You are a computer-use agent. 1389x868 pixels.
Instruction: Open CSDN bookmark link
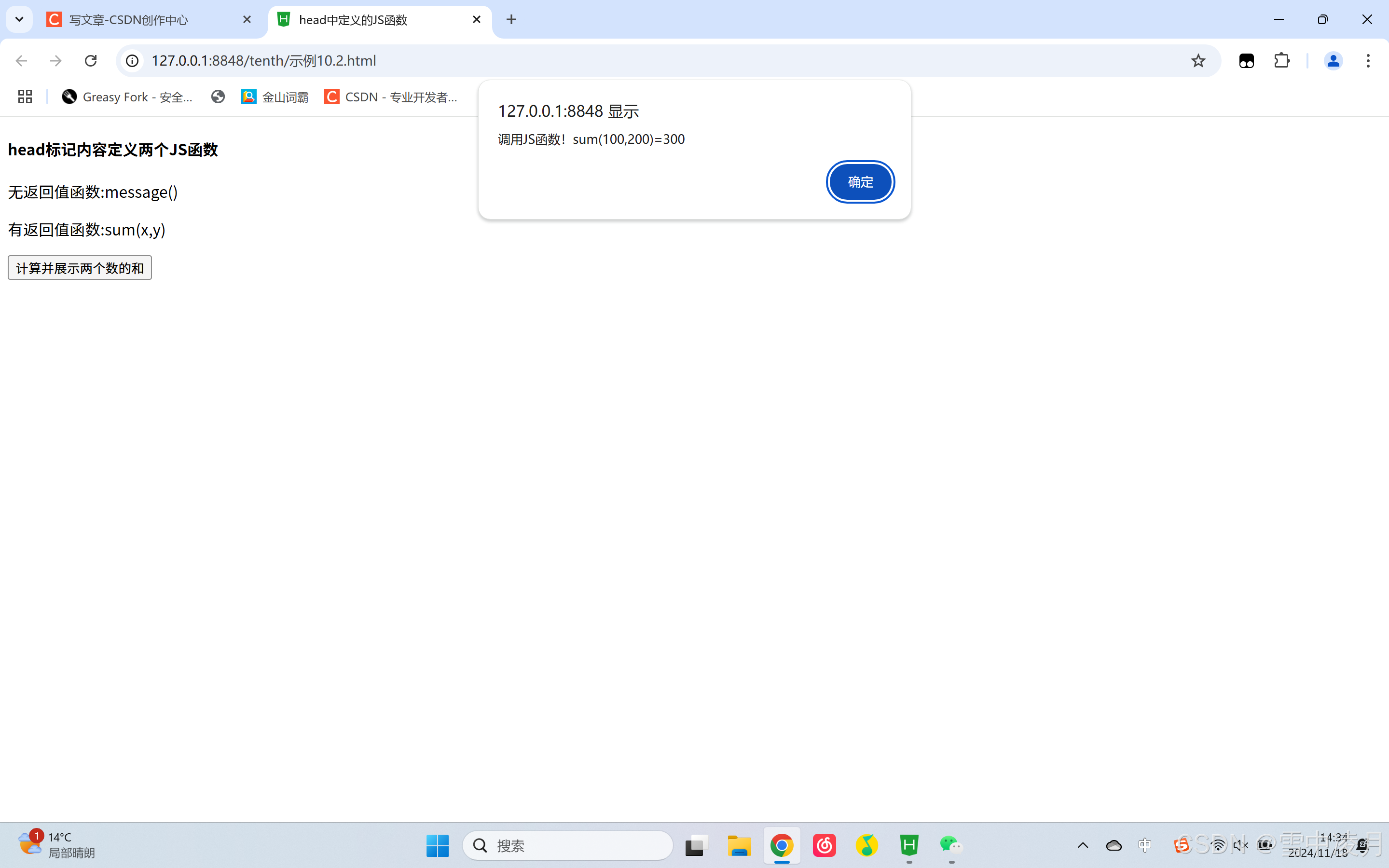[391, 97]
